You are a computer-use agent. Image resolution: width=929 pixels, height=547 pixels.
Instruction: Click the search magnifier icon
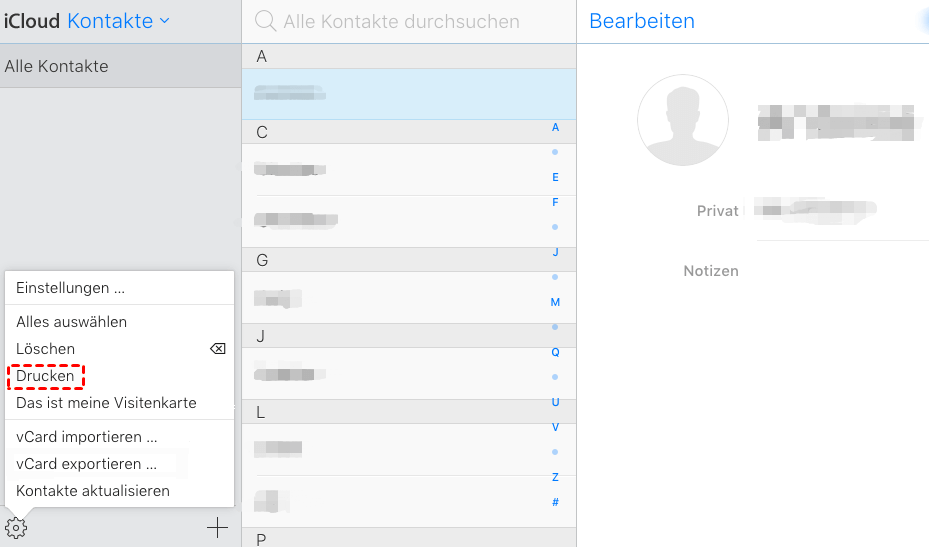point(265,21)
